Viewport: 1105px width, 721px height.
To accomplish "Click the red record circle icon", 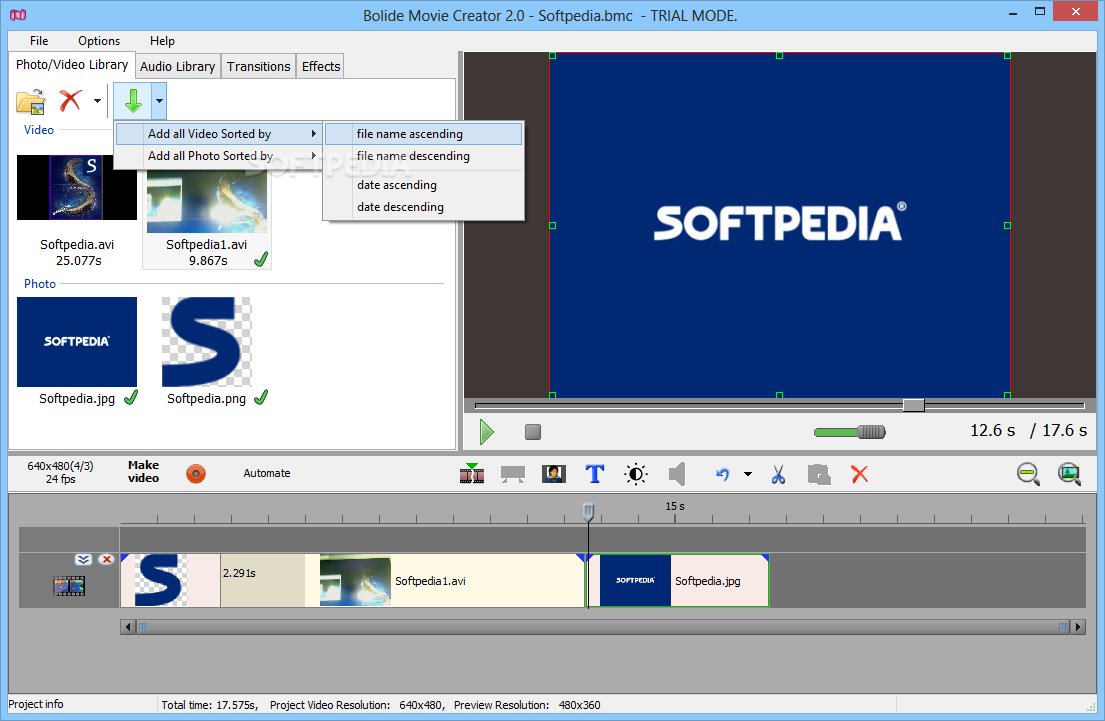I will click(x=196, y=474).
